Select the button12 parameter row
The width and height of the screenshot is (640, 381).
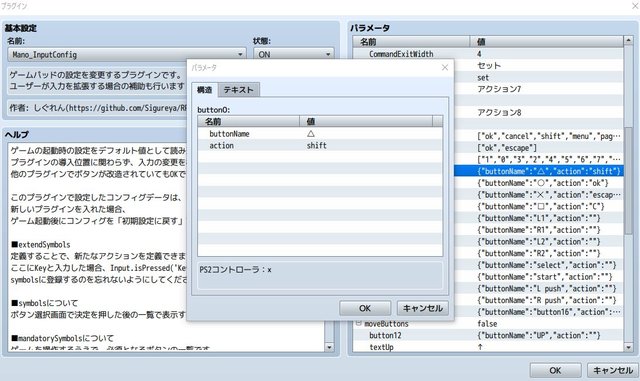488,335
